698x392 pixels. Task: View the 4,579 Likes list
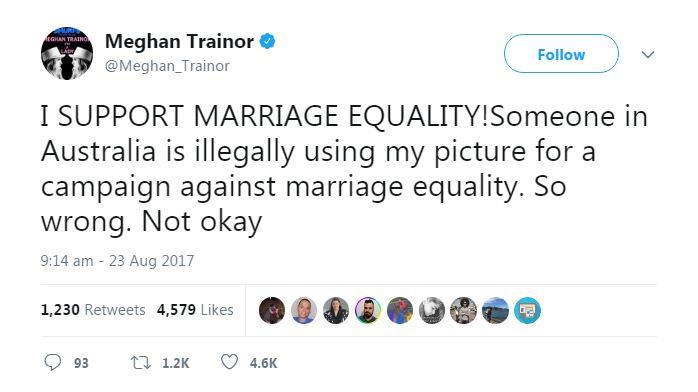tap(195, 310)
